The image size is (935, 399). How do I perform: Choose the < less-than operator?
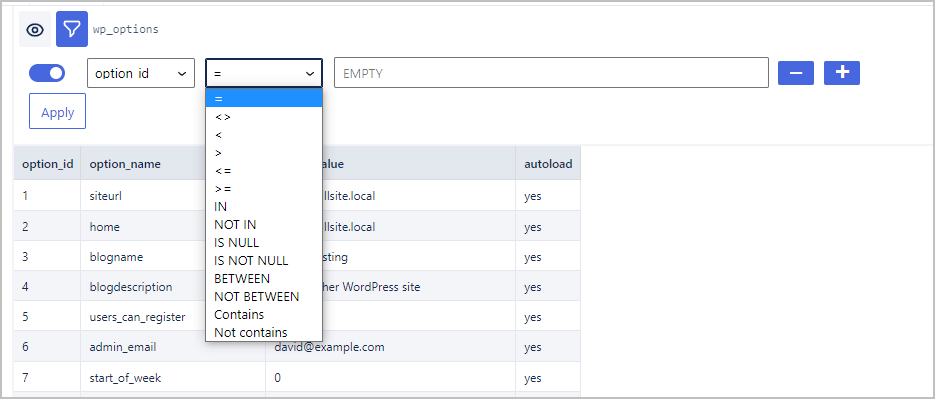pyautogui.click(x=264, y=135)
